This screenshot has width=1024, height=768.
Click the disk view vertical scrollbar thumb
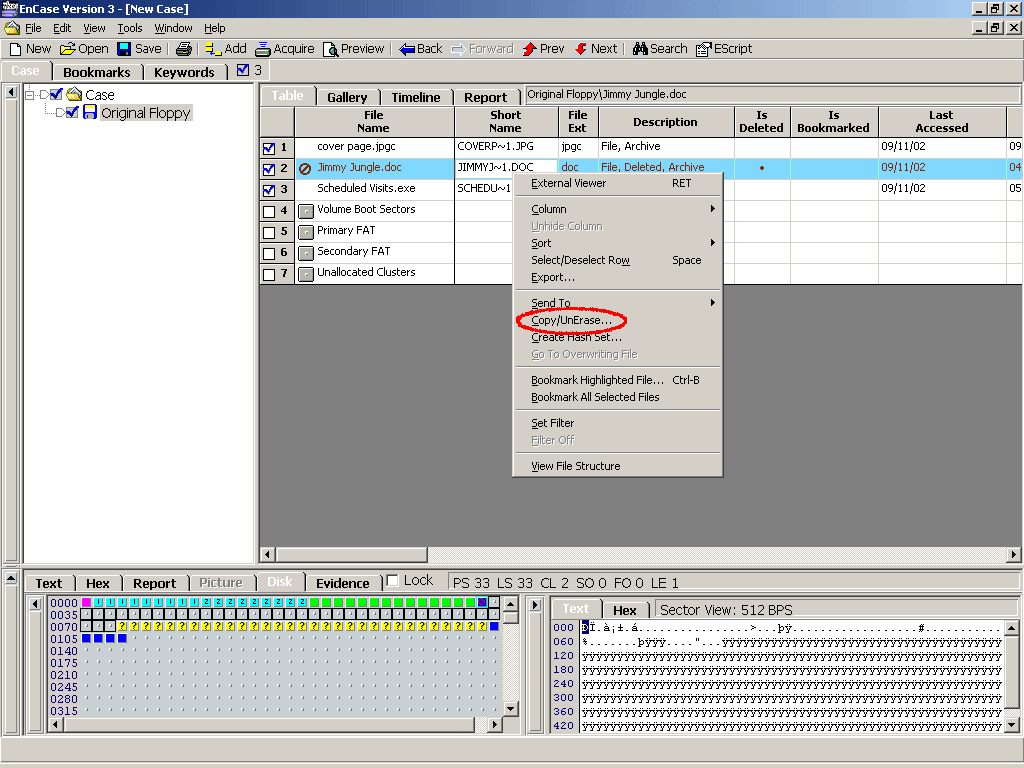(x=511, y=618)
